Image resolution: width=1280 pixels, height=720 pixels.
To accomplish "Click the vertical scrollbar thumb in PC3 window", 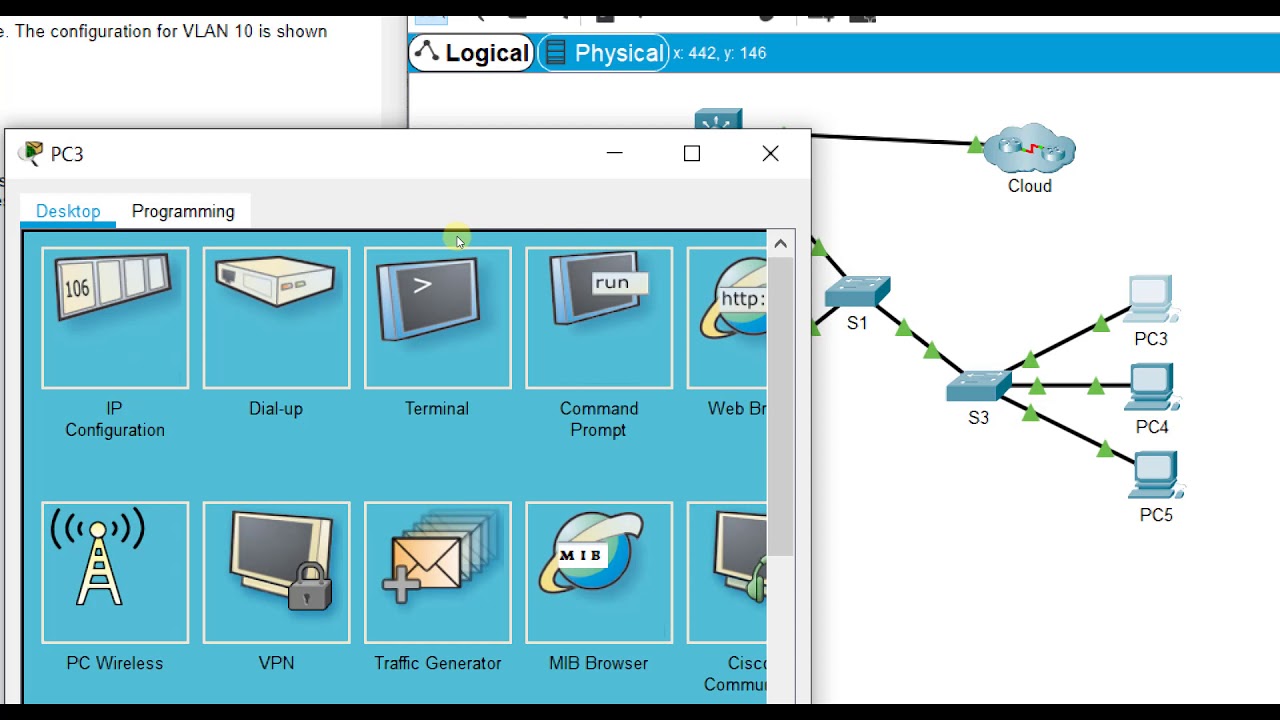I will pyautogui.click(x=780, y=405).
